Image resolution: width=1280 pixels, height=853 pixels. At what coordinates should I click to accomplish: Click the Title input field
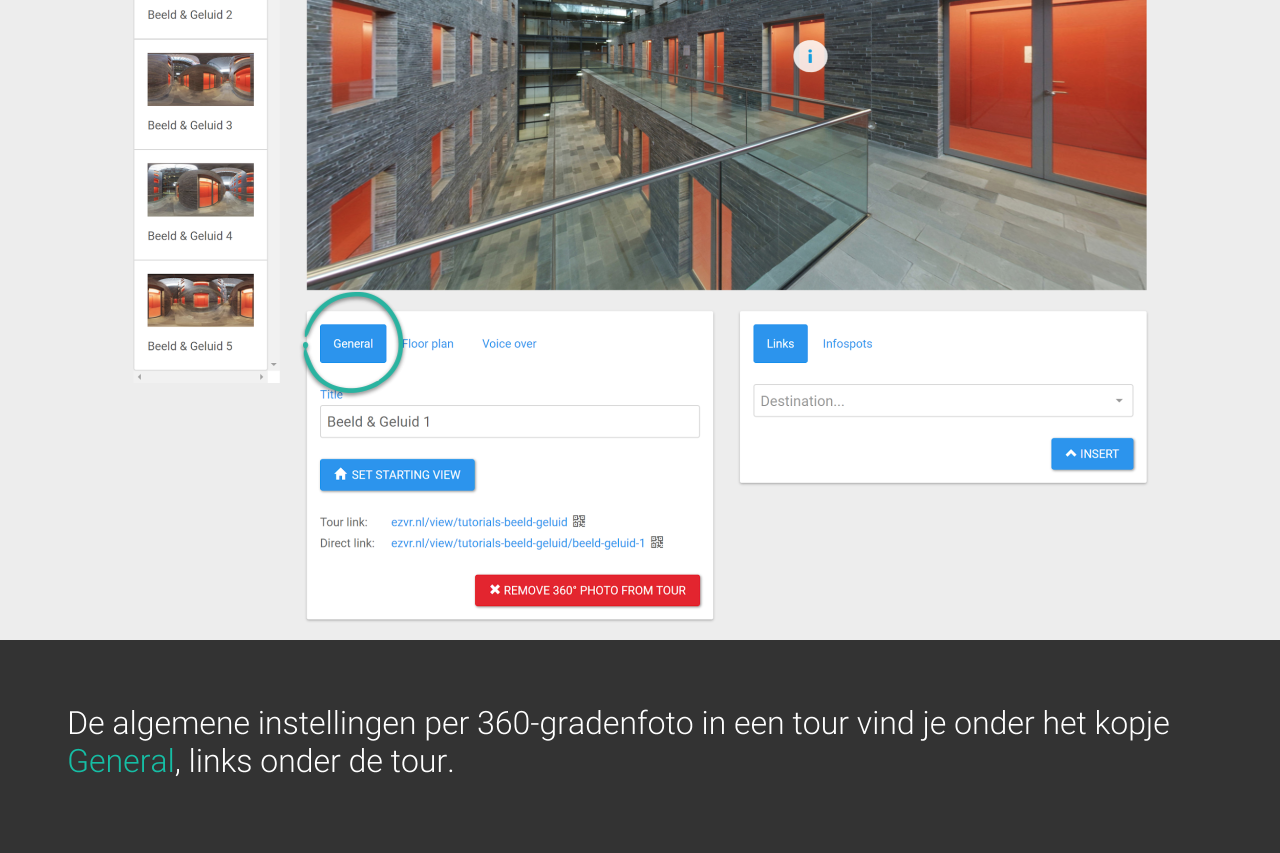510,422
